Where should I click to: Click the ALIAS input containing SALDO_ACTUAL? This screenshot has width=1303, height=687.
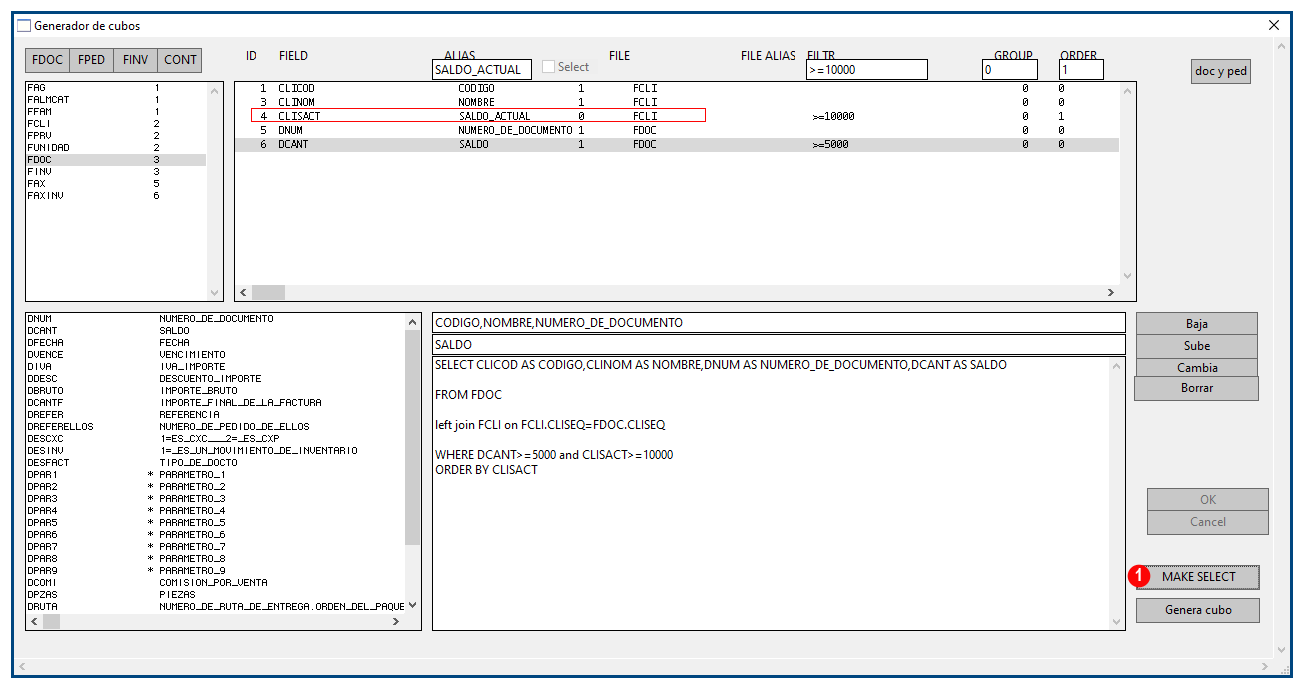(482, 70)
